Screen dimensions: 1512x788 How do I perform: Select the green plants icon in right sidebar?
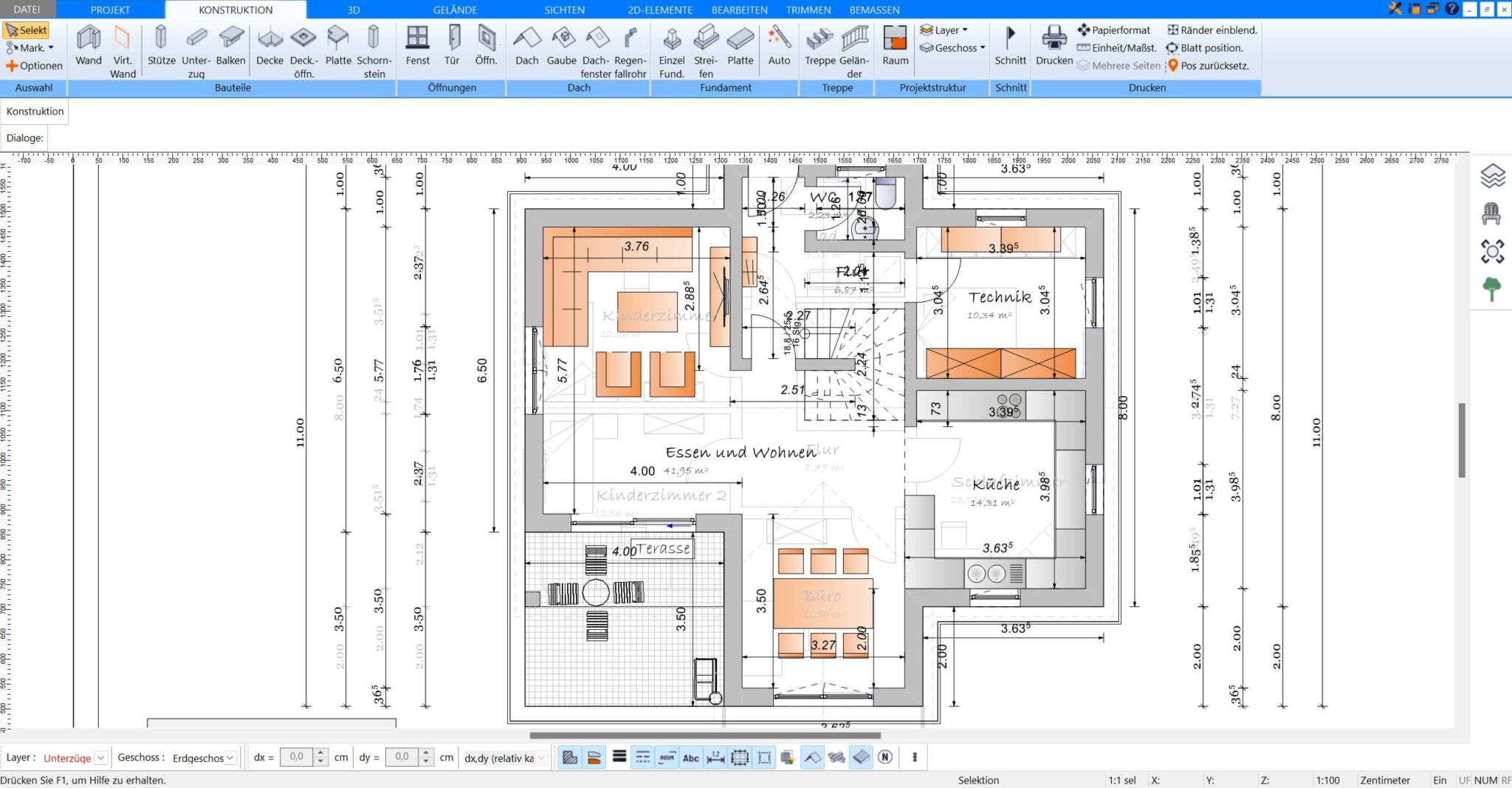[x=1494, y=289]
